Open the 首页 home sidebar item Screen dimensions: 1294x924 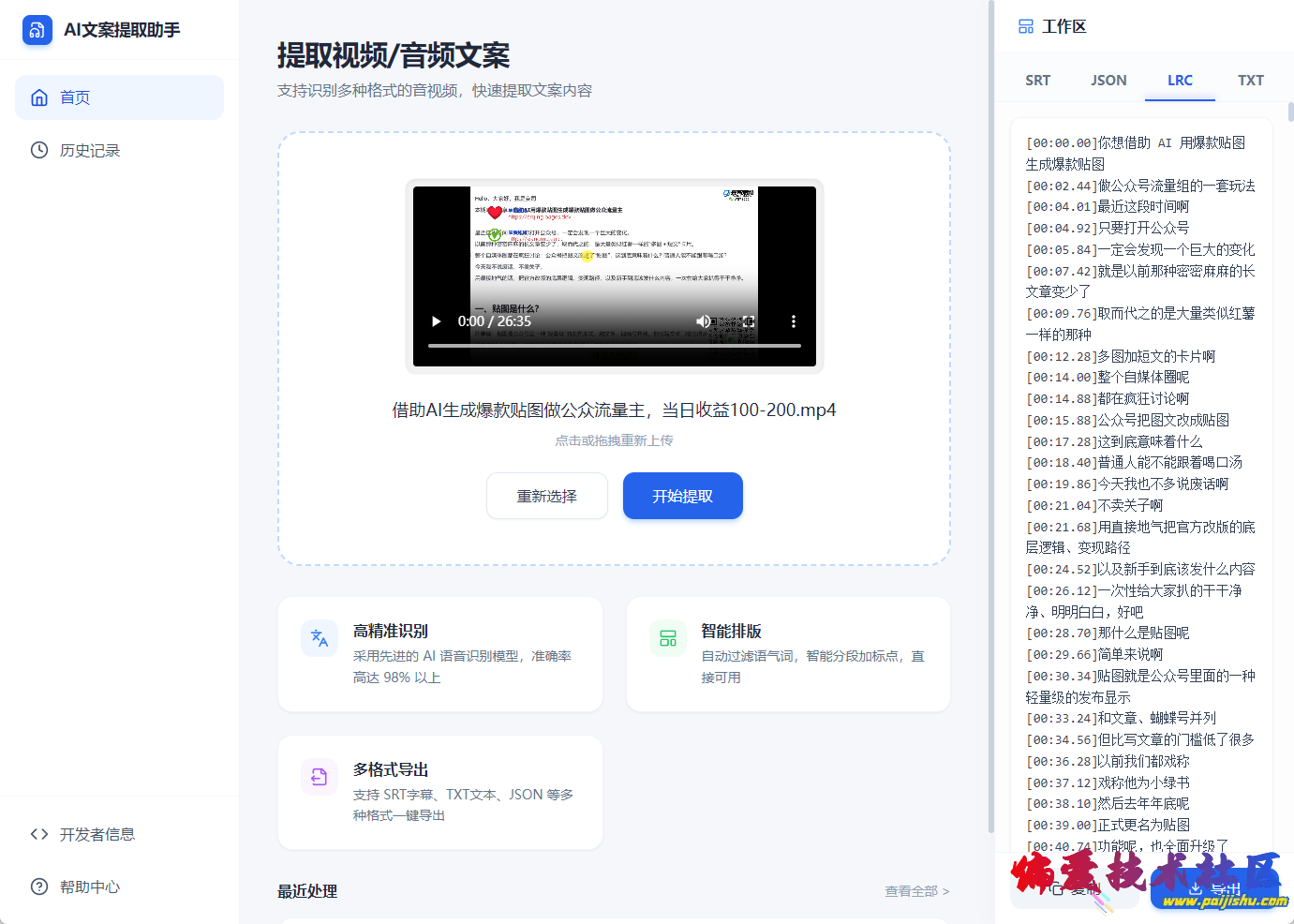pyautogui.click(x=119, y=97)
